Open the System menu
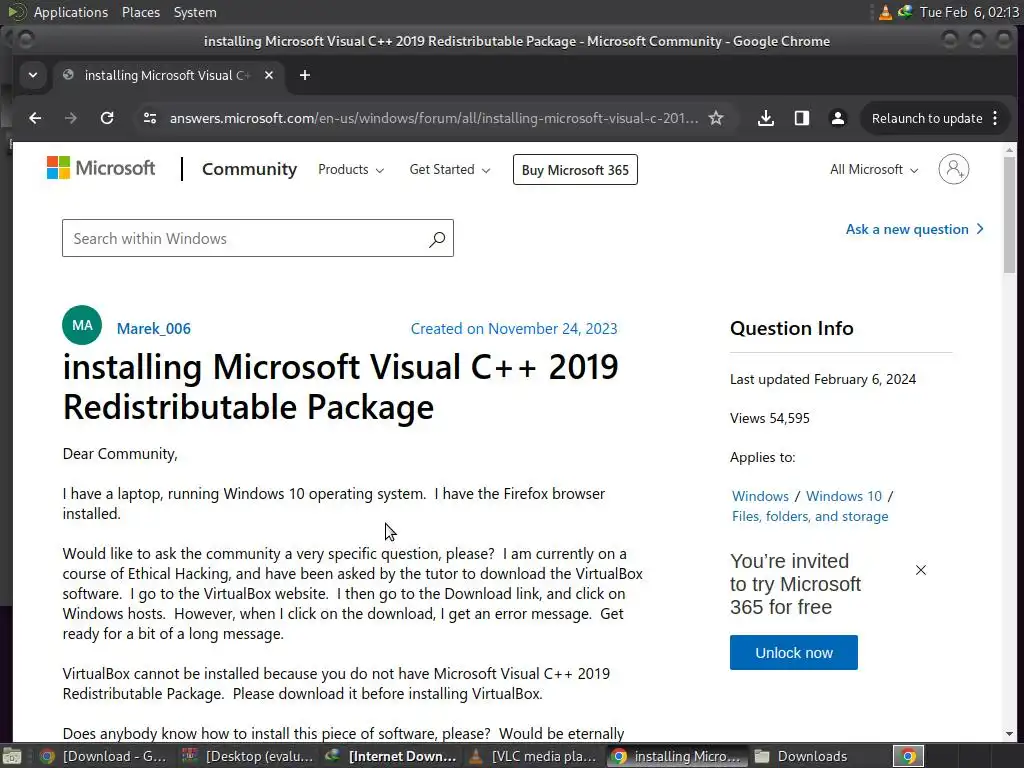 [195, 12]
